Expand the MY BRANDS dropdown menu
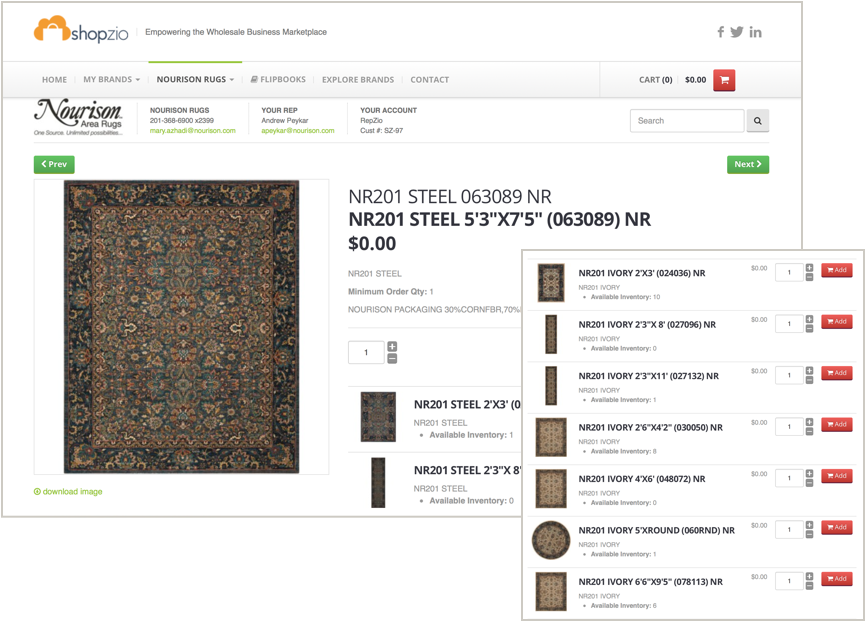The height and width of the screenshot is (622, 866). point(112,80)
